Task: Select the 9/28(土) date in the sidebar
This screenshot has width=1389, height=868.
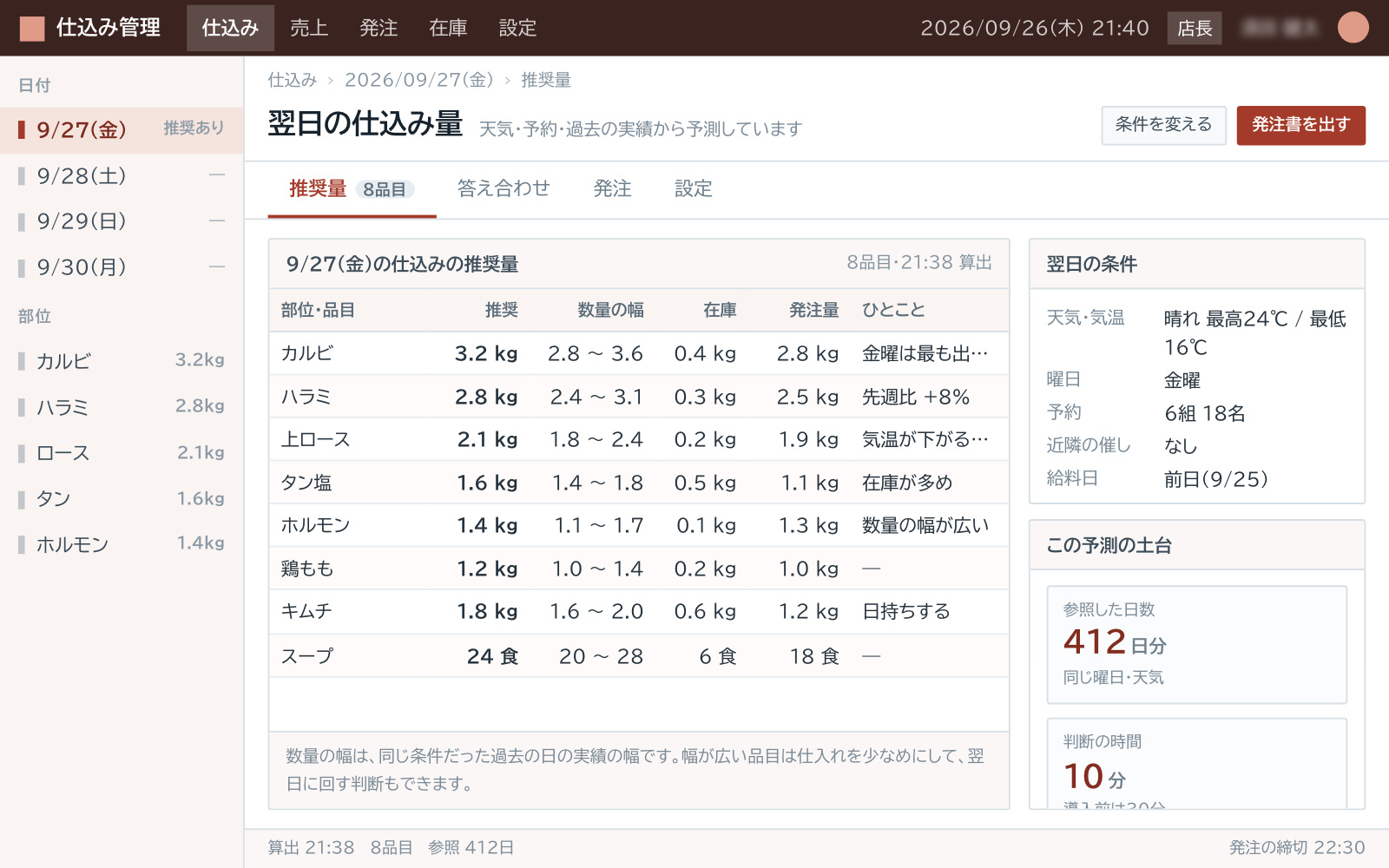Action: [x=122, y=176]
